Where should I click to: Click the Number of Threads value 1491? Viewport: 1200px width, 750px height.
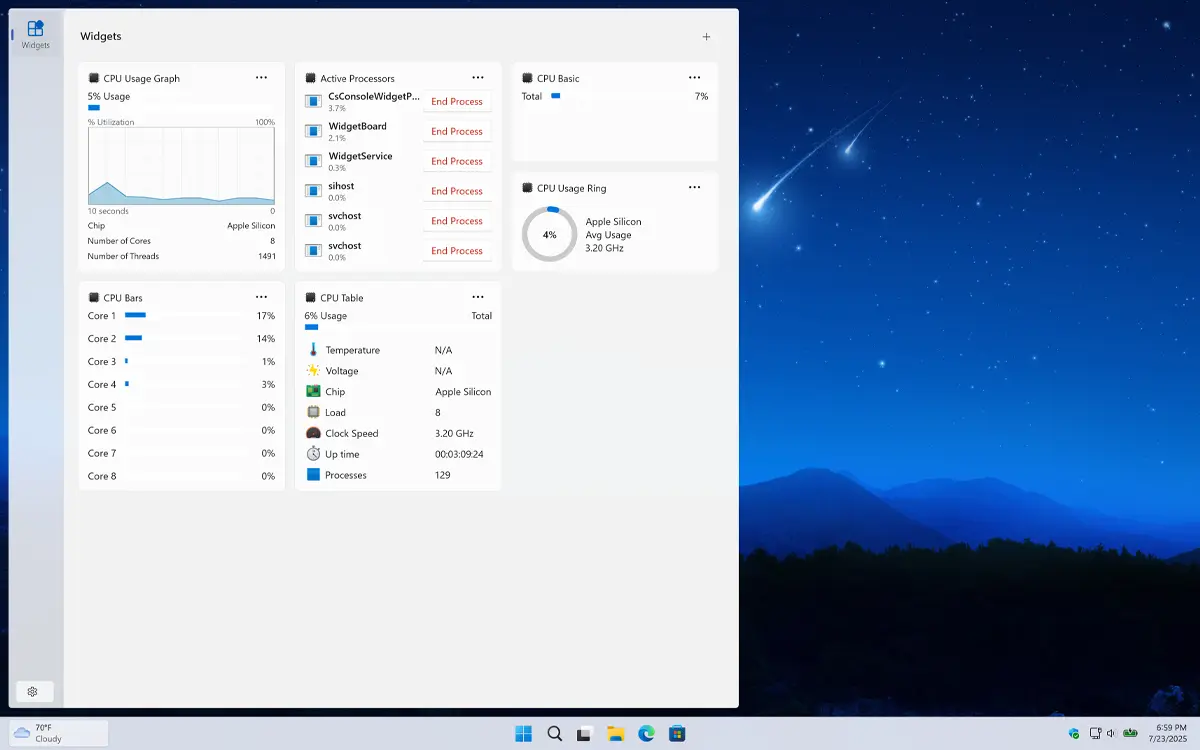point(266,256)
